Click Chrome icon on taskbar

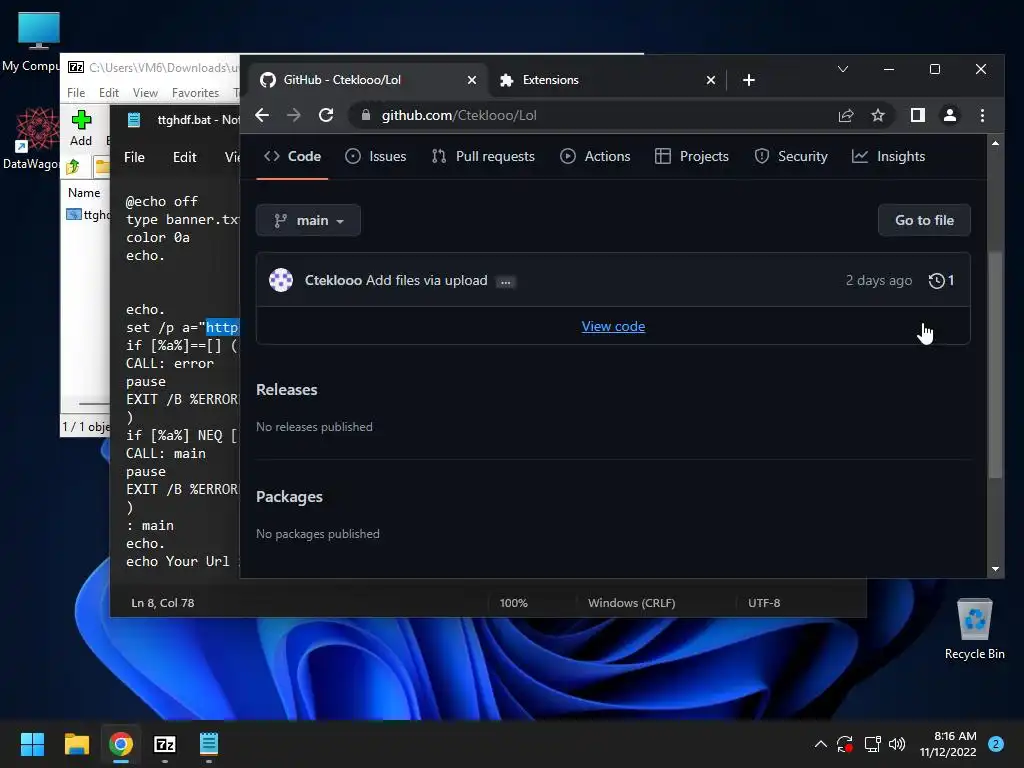pyautogui.click(x=121, y=744)
